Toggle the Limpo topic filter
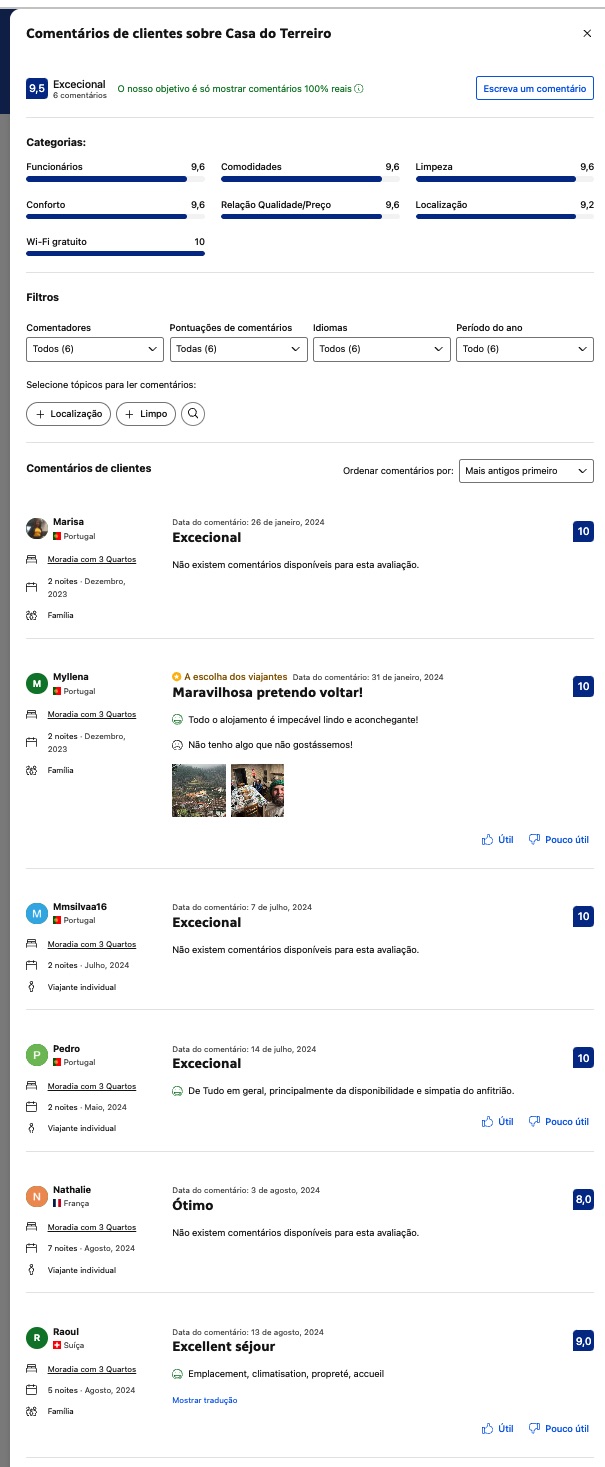 click(146, 414)
